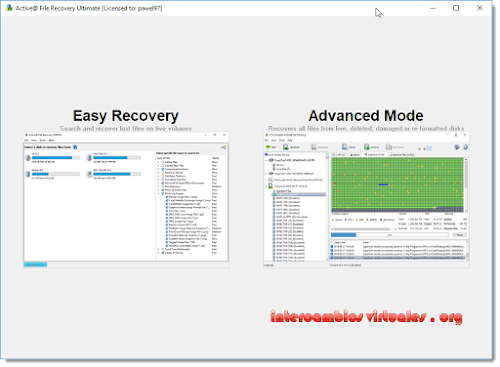This screenshot has height=367, width=500.
Task: Open the Advanced Mode thumbnail
Action: coord(366,200)
